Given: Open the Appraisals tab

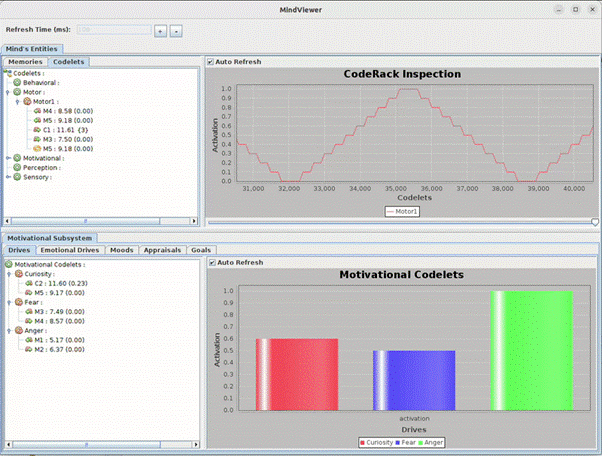Looking at the screenshot, I should pyautogui.click(x=162, y=249).
